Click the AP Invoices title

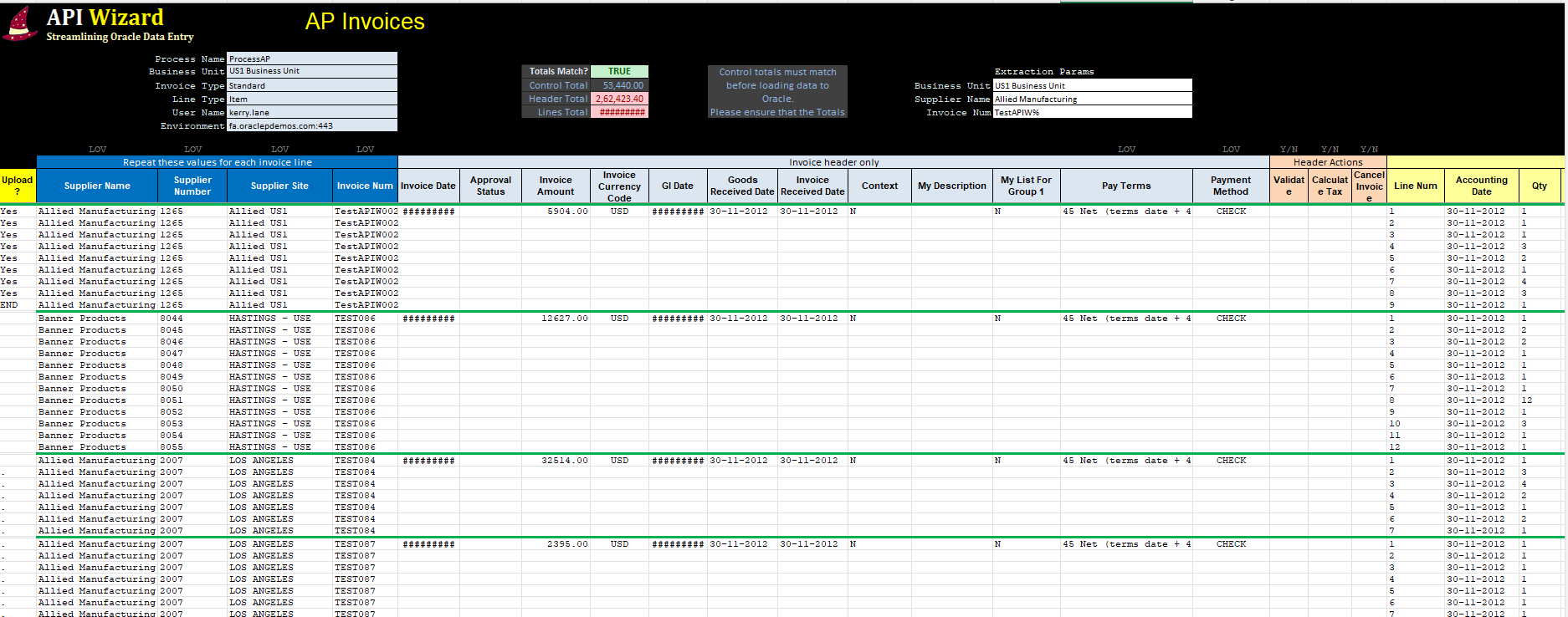[365, 22]
